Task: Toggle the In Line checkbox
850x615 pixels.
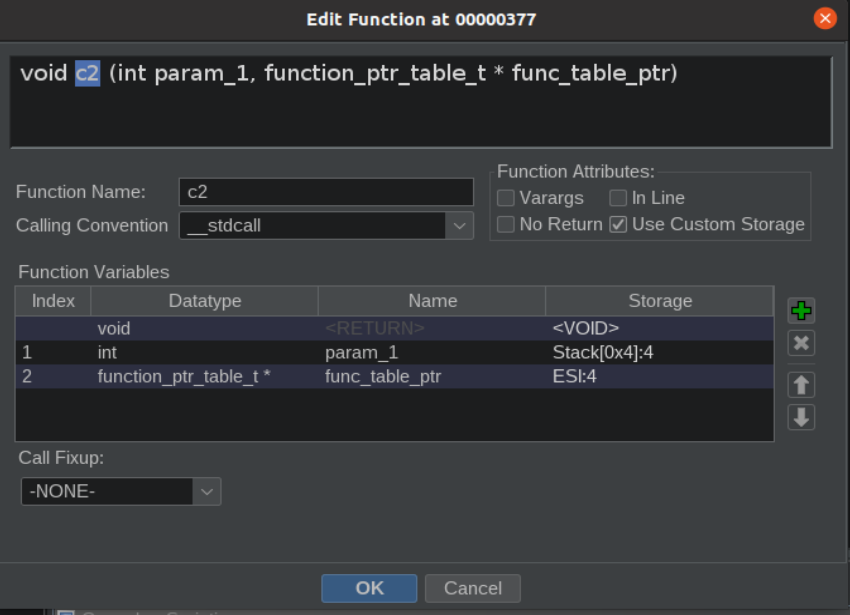Action: [617, 198]
